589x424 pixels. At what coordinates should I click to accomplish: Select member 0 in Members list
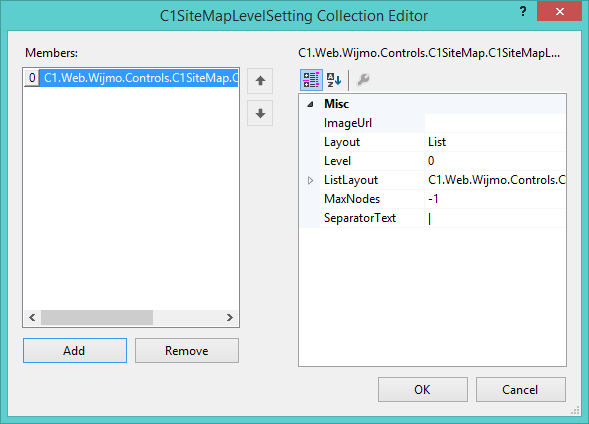[x=131, y=78]
